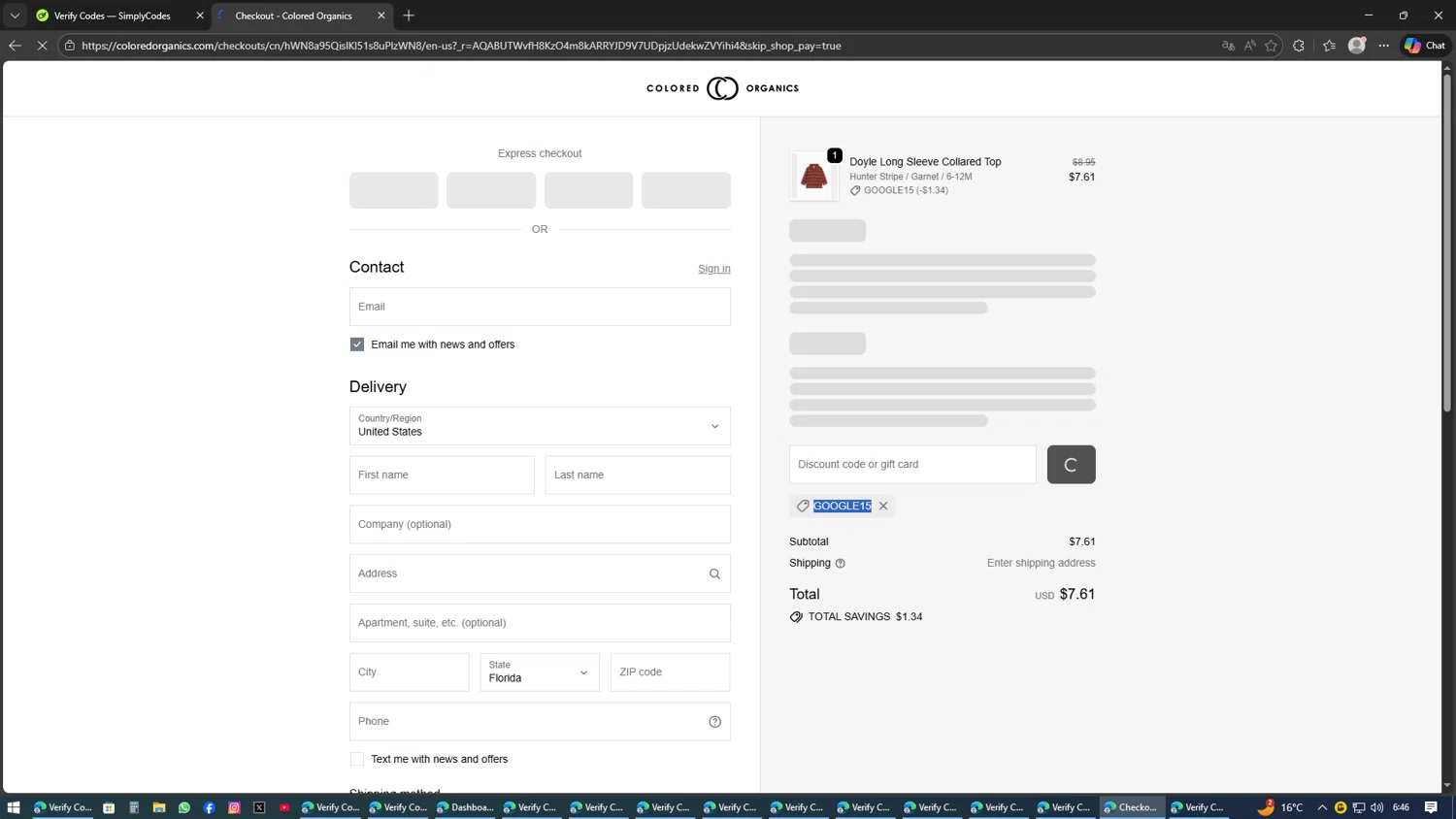Focus the Apartment, suite field
This screenshot has height=819, width=1456.
coord(540,623)
